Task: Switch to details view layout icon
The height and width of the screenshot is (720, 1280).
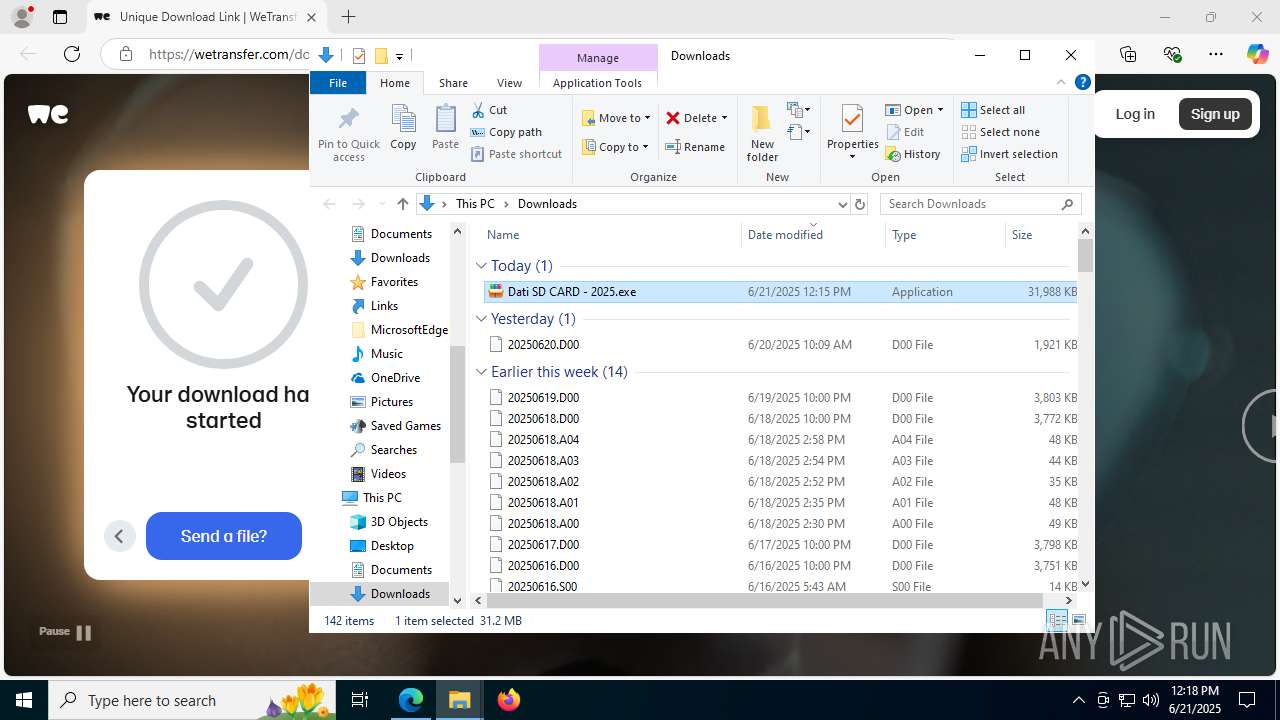Action: 1057,621
